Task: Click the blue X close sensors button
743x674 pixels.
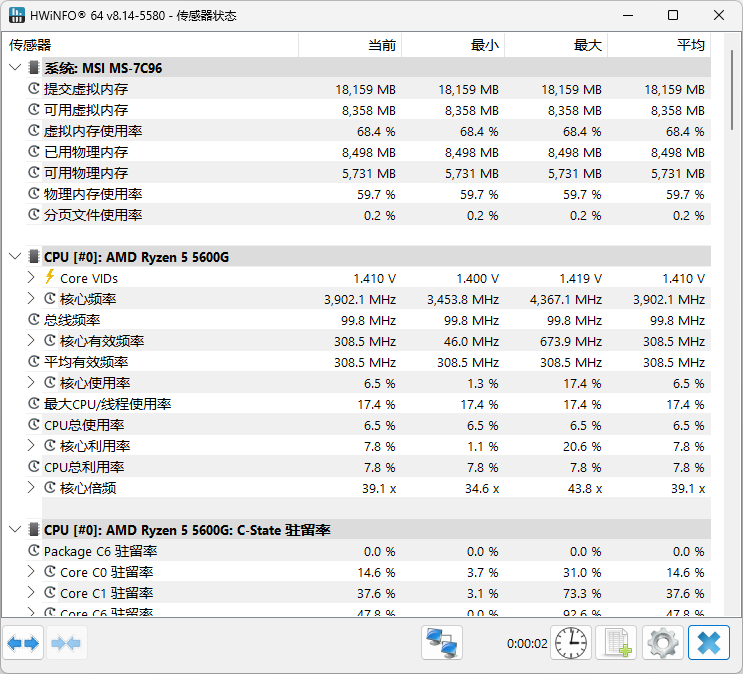Action: pyautogui.click(x=708, y=643)
